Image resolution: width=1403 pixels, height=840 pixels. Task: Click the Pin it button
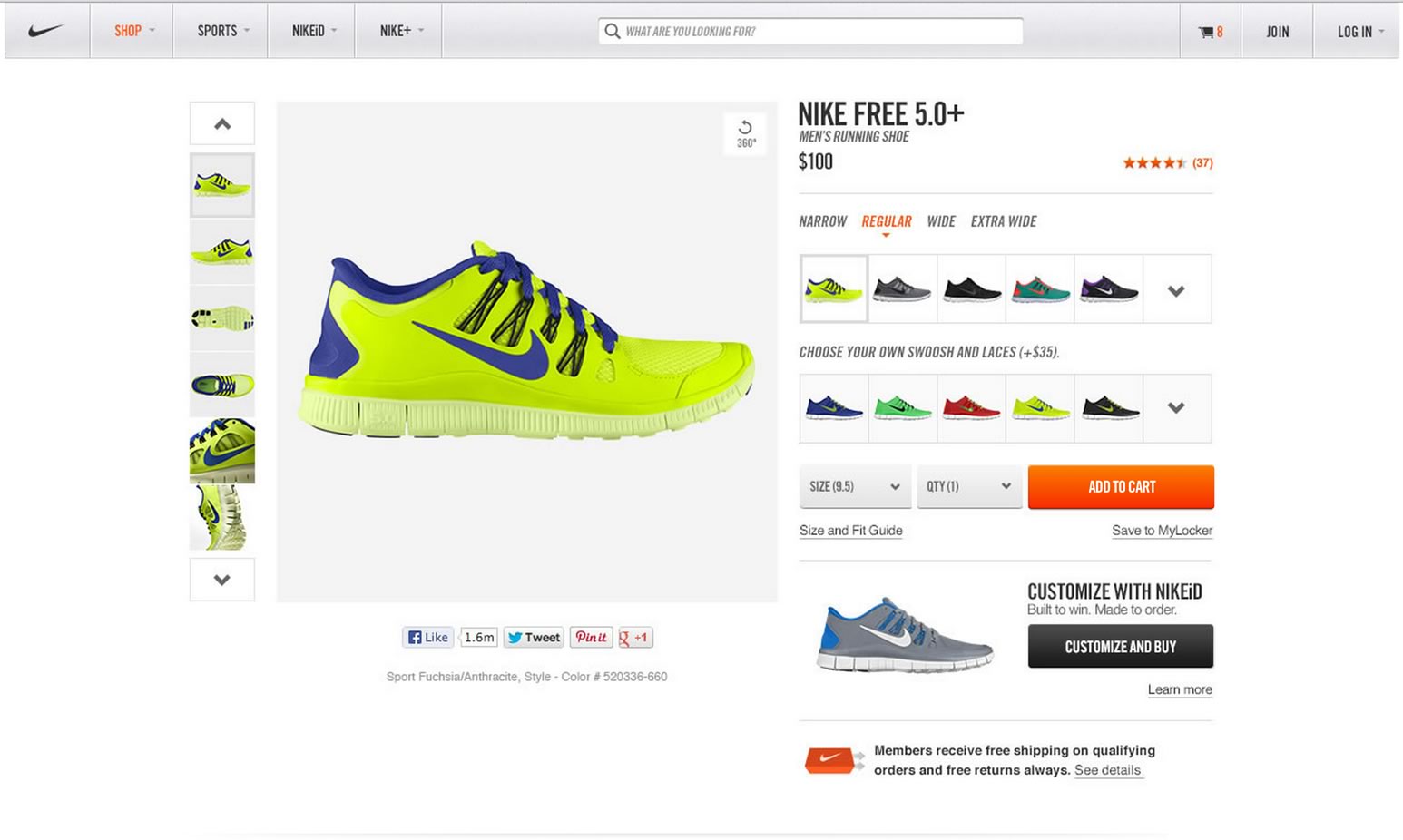(x=591, y=638)
